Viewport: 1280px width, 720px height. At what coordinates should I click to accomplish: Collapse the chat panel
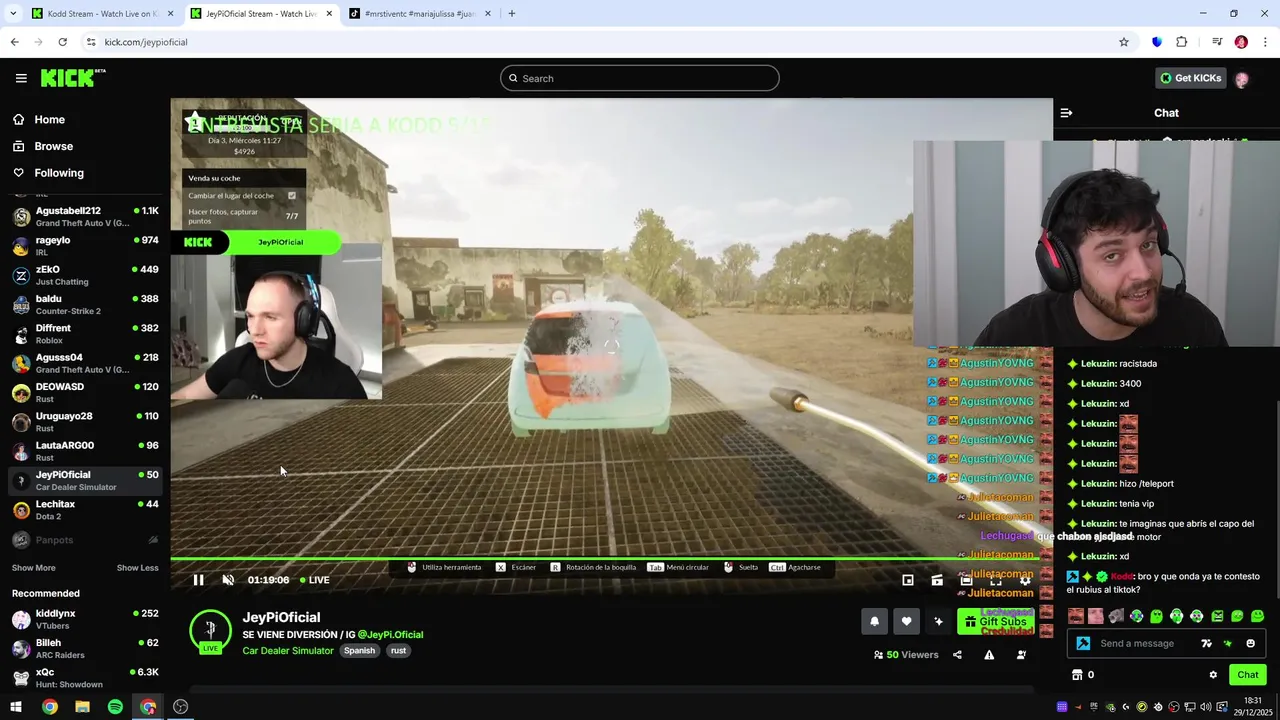[x=1066, y=113]
